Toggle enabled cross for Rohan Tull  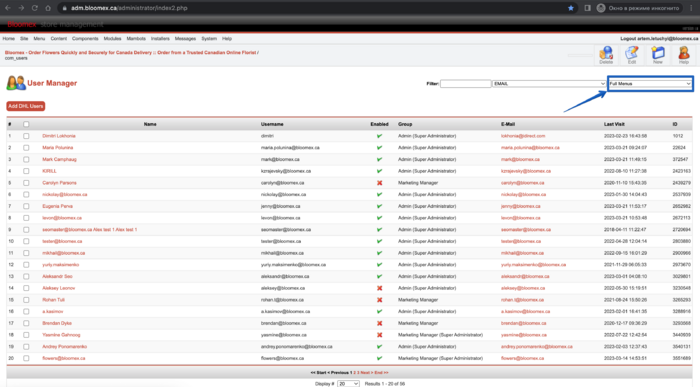coord(379,300)
